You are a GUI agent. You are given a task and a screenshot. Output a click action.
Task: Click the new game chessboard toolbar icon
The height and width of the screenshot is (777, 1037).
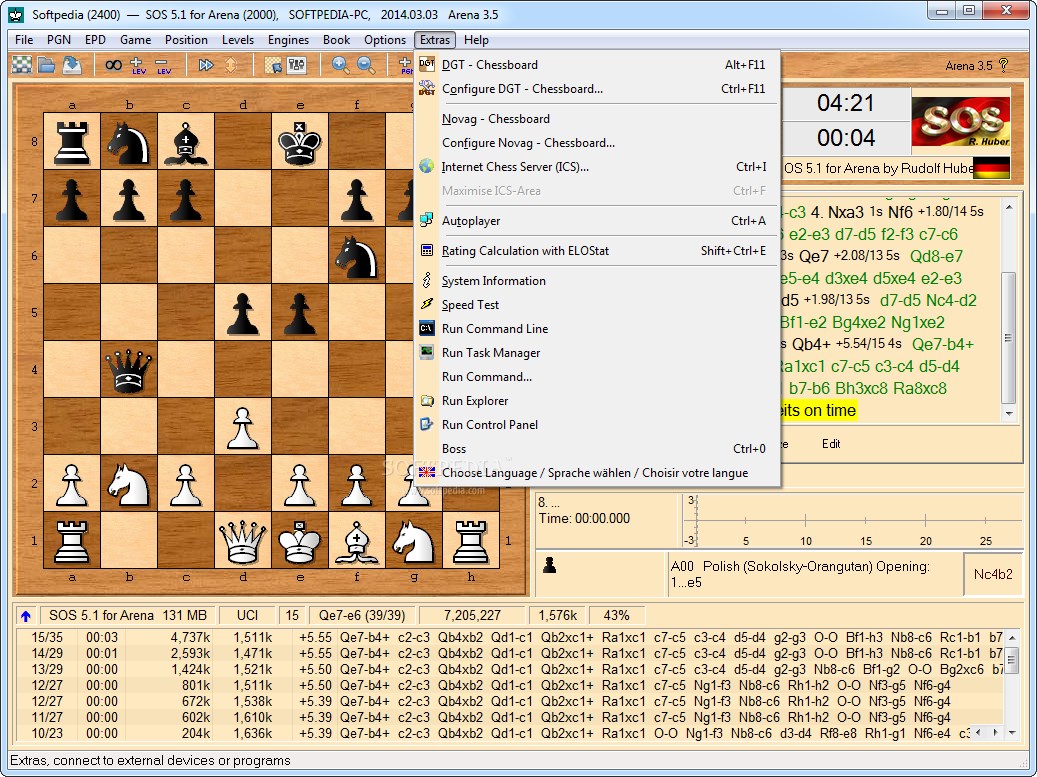point(22,65)
